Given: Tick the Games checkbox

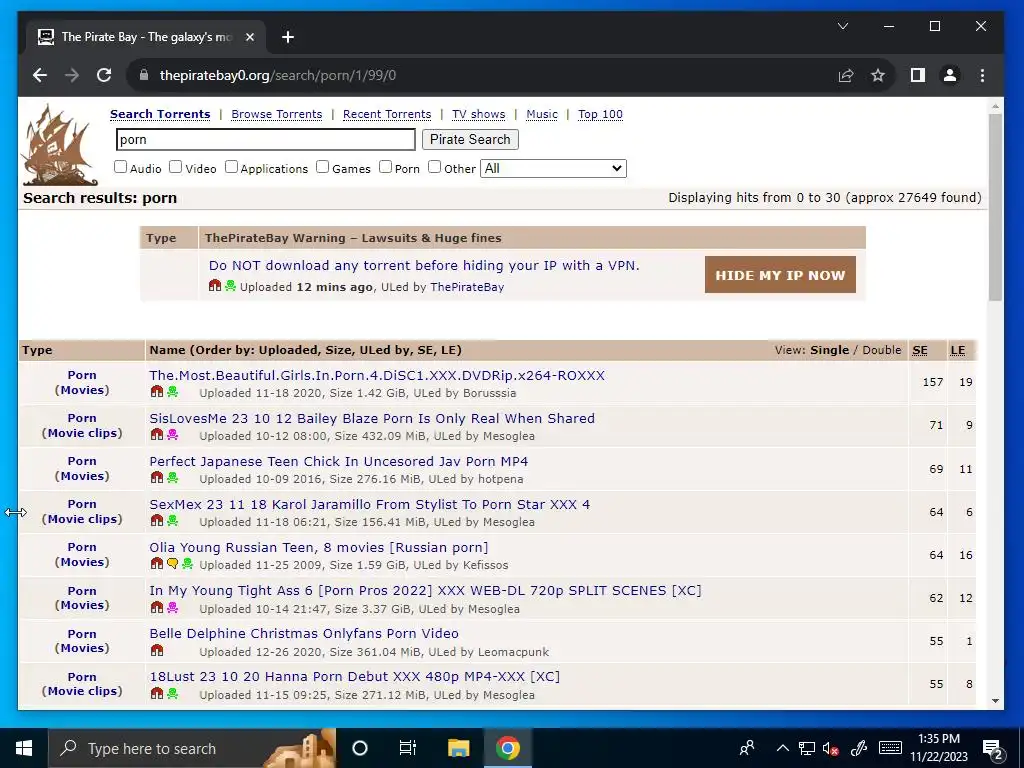Looking at the screenshot, I should tap(323, 167).
